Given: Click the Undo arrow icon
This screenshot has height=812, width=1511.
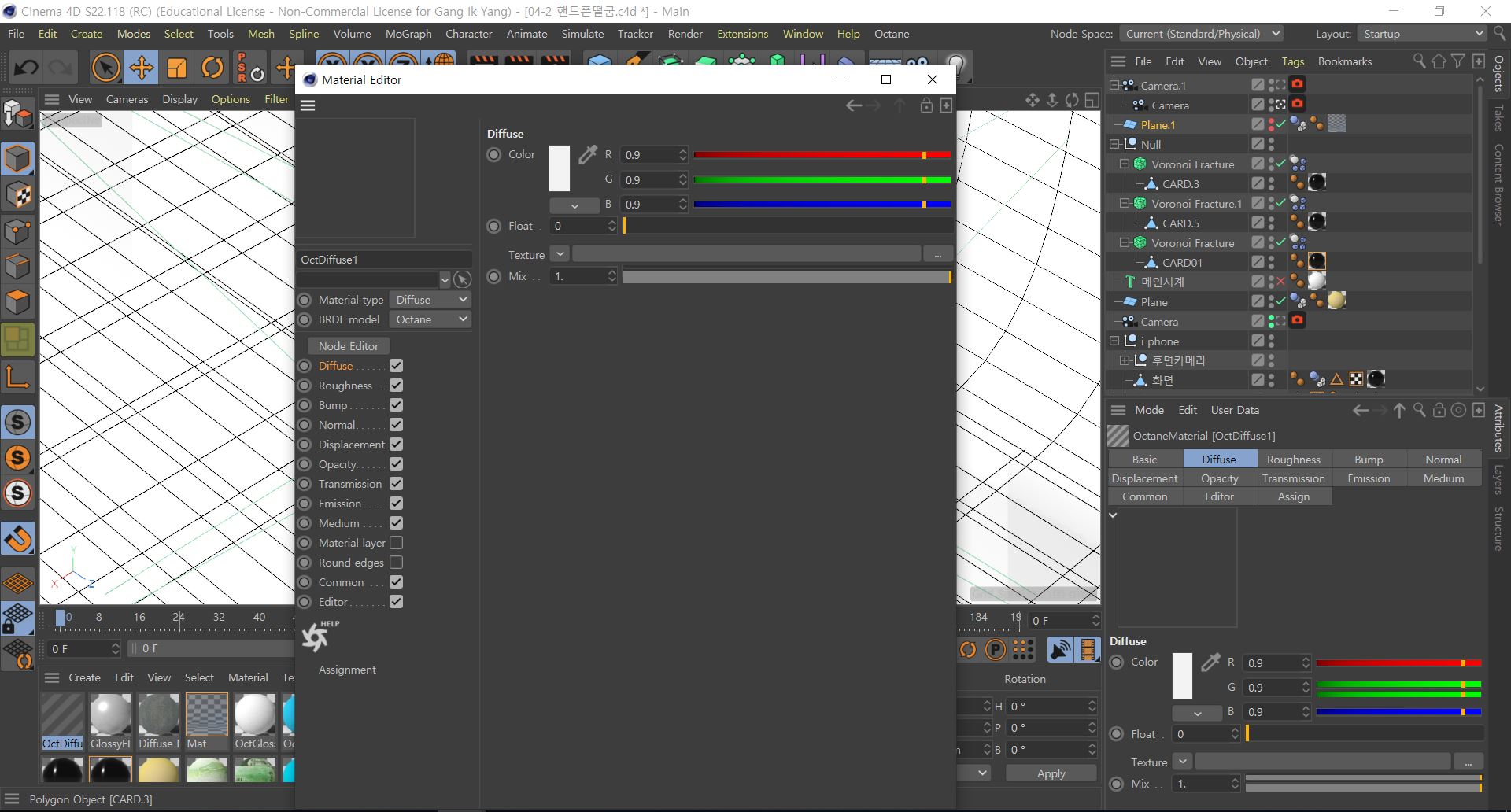Looking at the screenshot, I should 26,68.
